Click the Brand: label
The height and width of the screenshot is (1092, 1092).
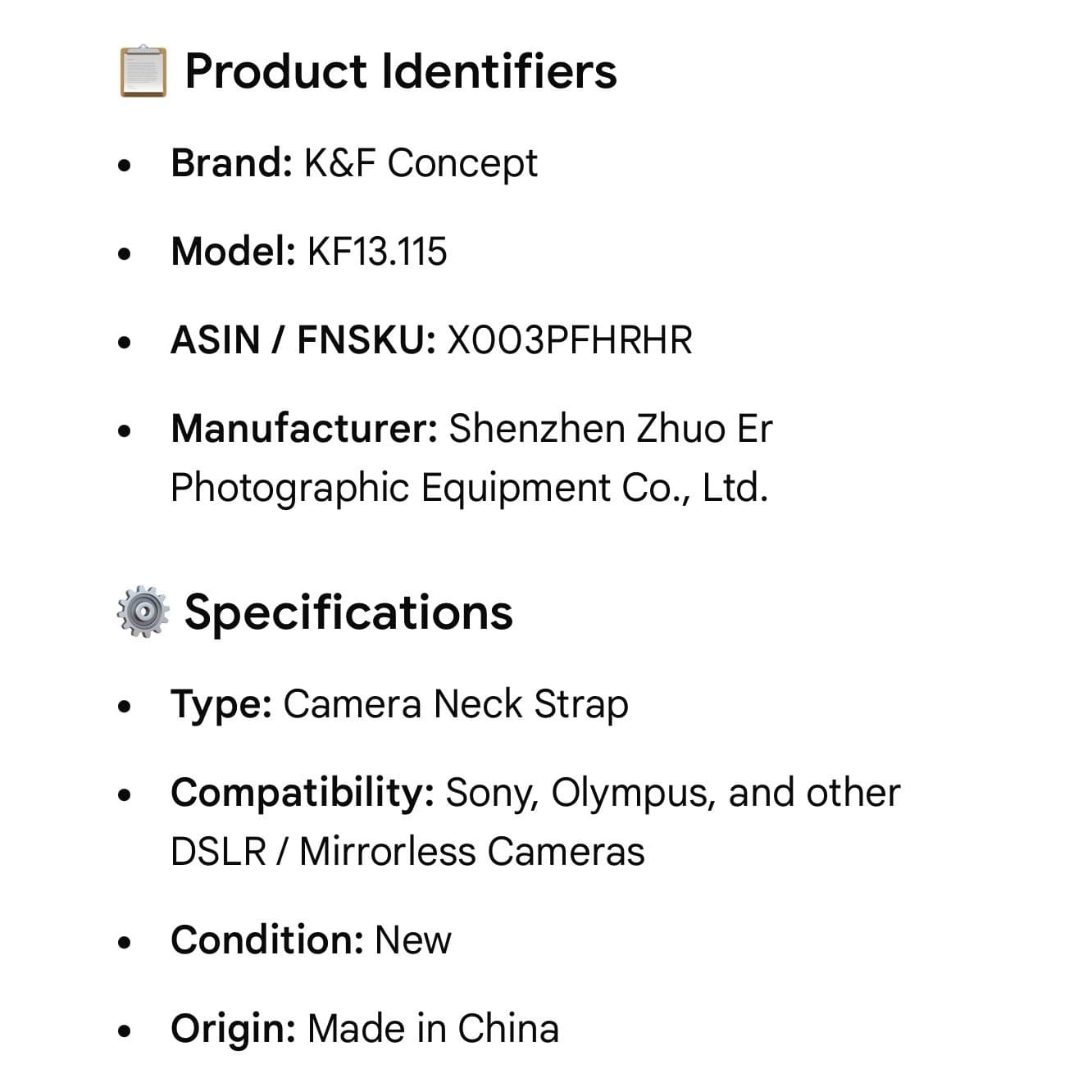(x=231, y=162)
